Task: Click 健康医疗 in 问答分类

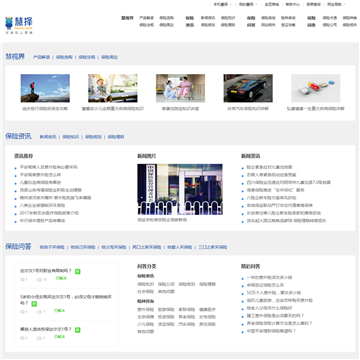Action: coord(207,309)
